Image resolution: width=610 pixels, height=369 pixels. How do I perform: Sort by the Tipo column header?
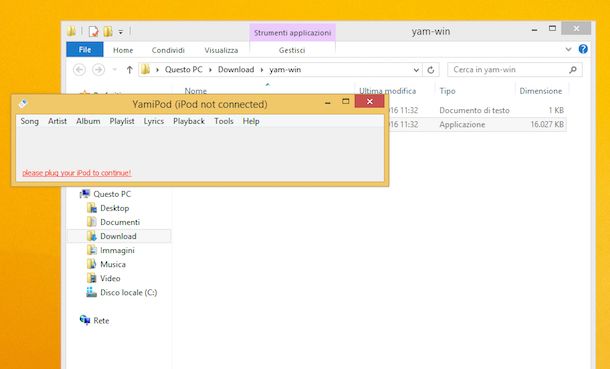coord(447,91)
